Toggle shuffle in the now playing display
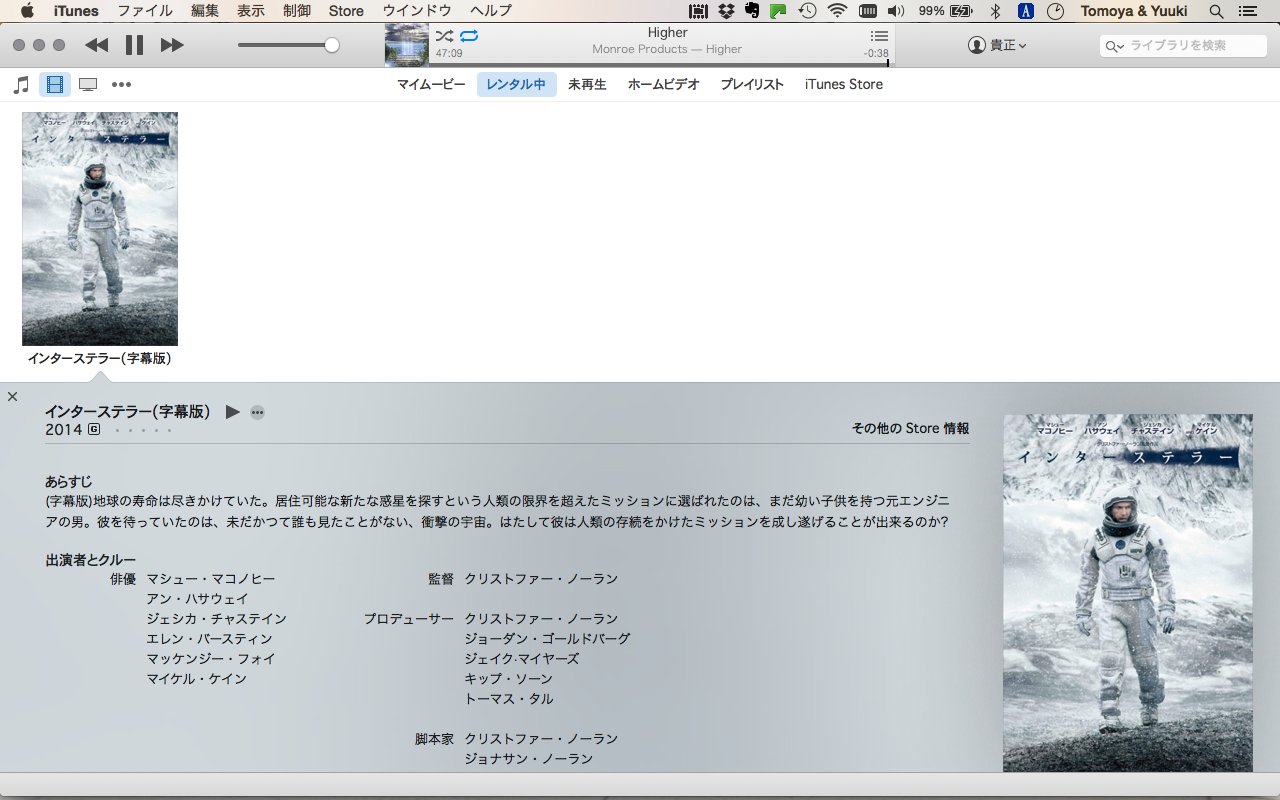1280x800 pixels. [x=444, y=36]
